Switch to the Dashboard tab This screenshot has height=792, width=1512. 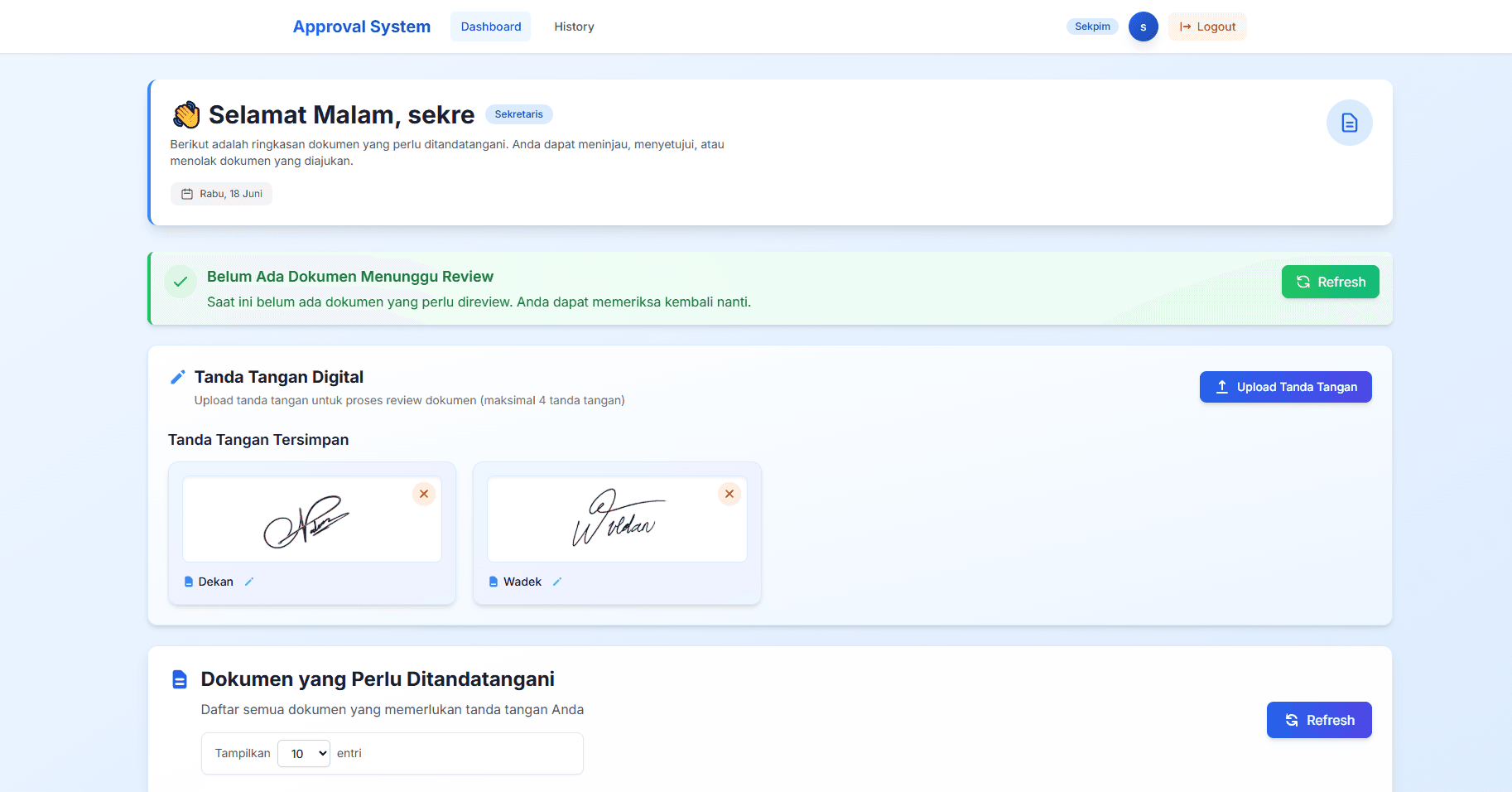(490, 26)
